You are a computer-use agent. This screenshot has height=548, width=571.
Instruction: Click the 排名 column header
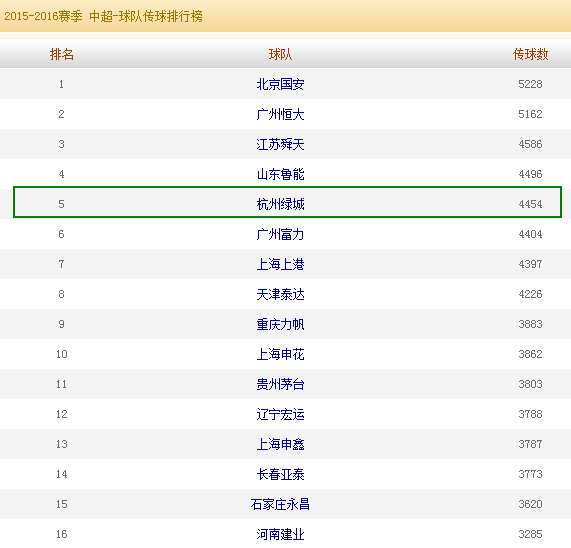click(x=62, y=54)
